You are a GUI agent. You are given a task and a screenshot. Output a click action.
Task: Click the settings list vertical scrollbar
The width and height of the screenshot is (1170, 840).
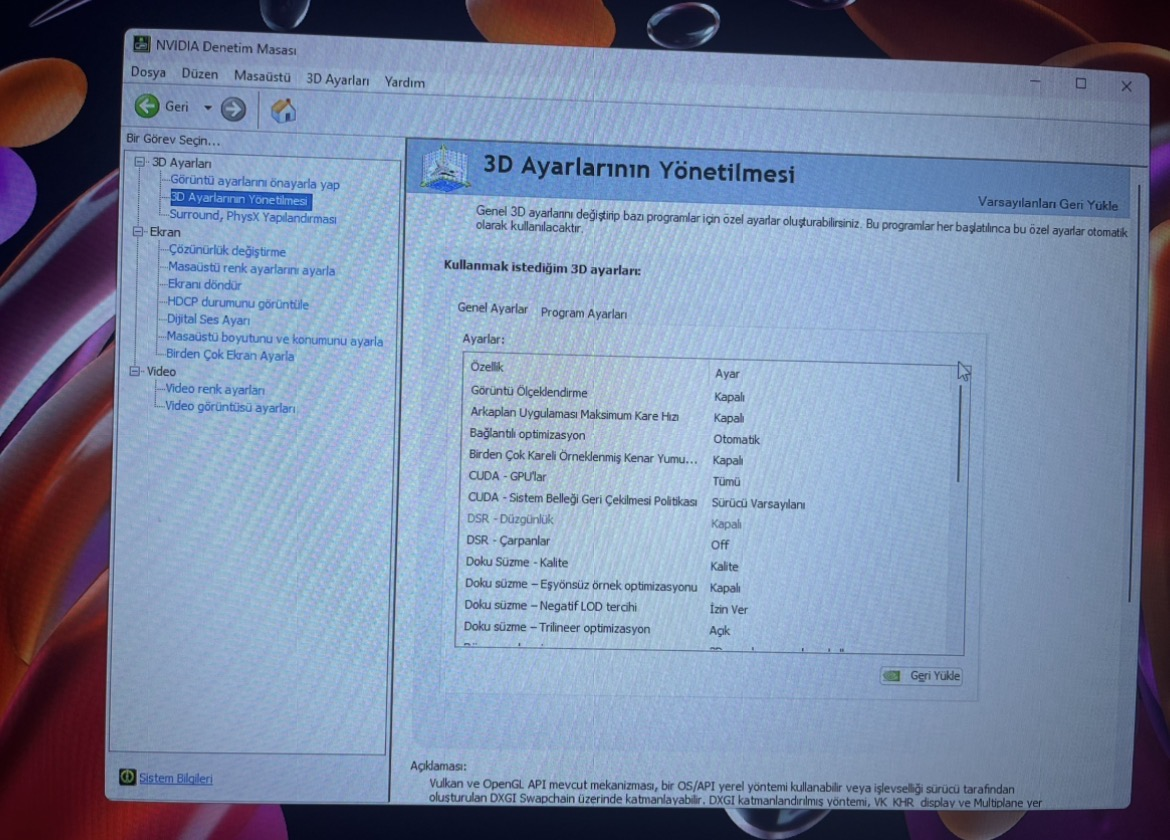959,434
